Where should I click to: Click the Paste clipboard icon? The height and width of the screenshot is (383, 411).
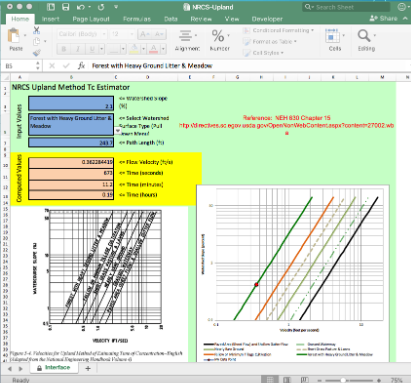(x=14, y=36)
